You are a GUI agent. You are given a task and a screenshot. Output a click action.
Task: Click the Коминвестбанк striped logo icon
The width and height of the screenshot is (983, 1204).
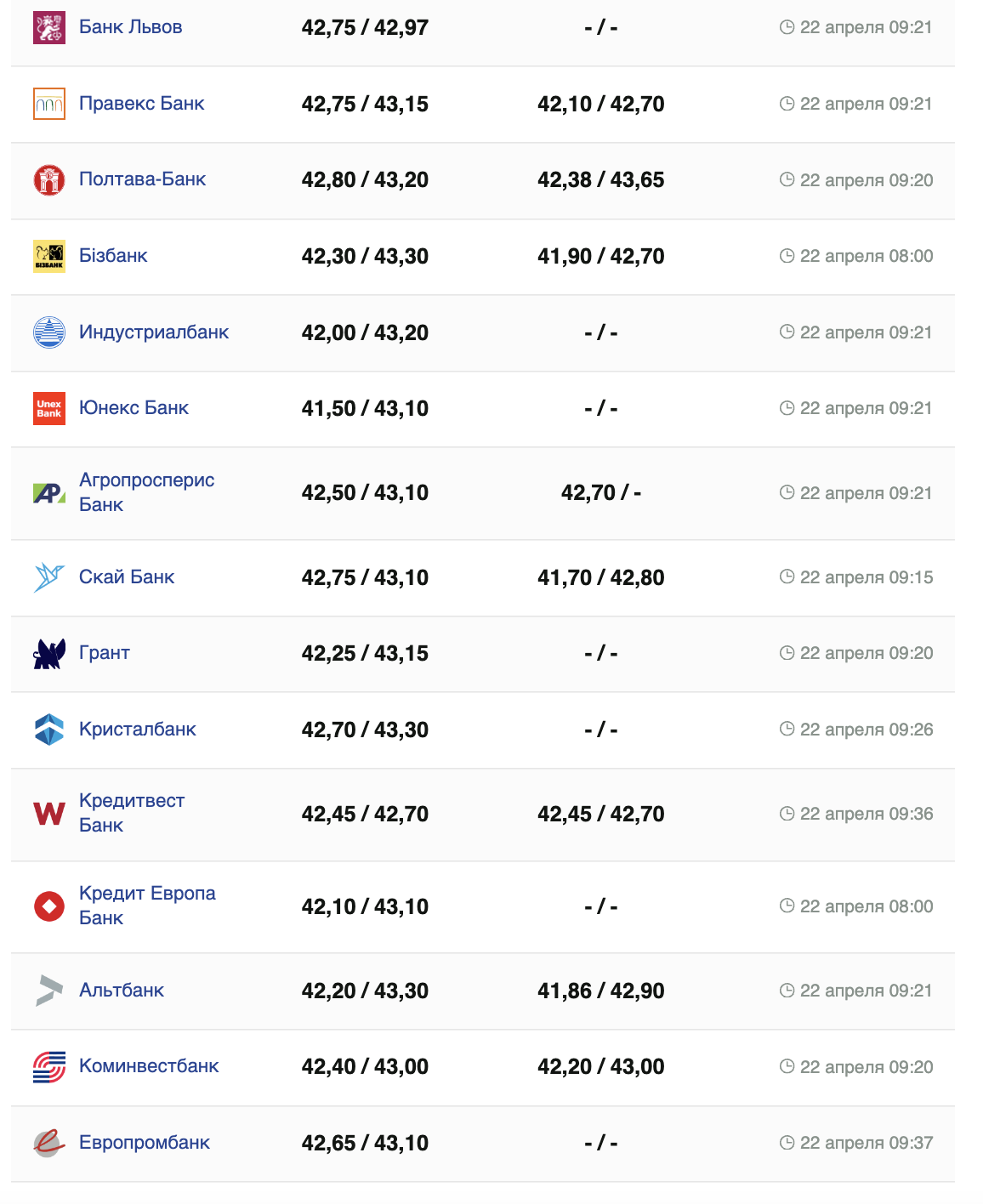[49, 1066]
